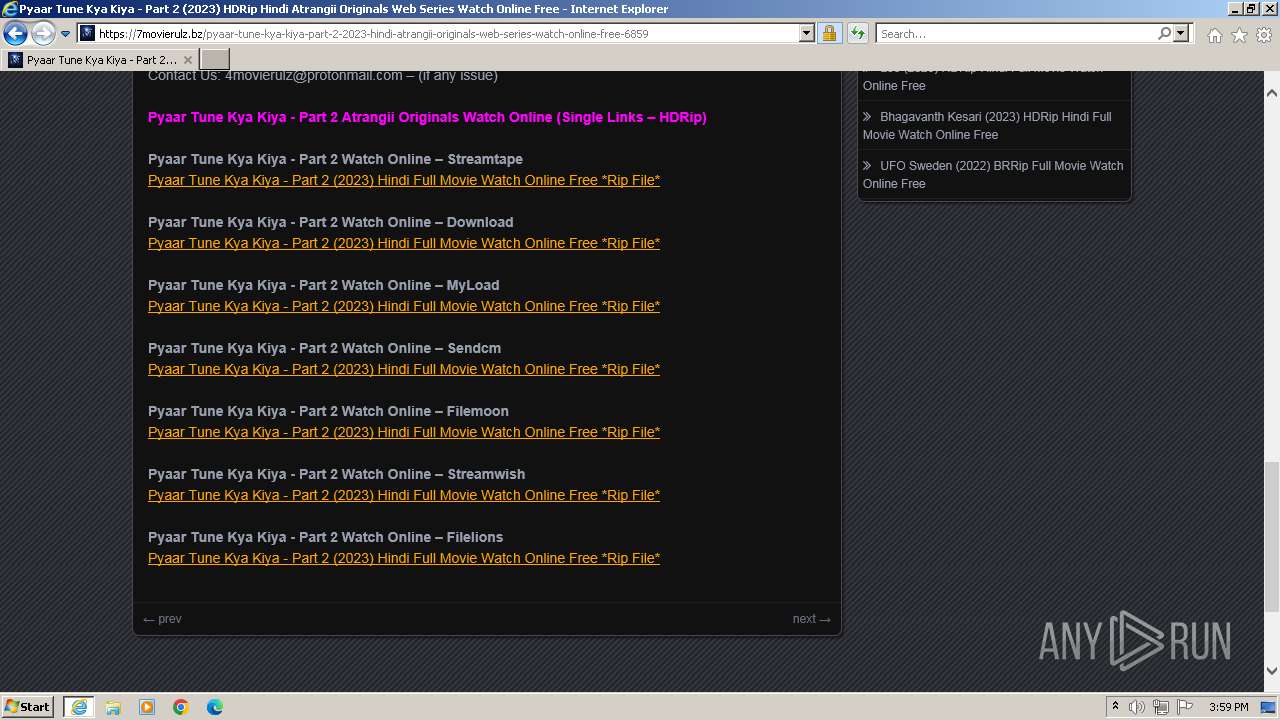The height and width of the screenshot is (720, 1280).
Task: Click the Search box field
Action: tap(1016, 34)
